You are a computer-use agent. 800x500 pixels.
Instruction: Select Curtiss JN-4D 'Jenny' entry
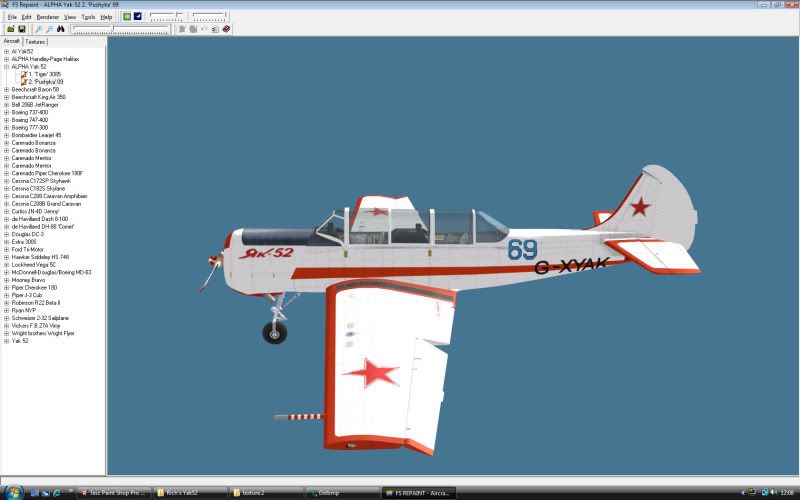(35, 211)
